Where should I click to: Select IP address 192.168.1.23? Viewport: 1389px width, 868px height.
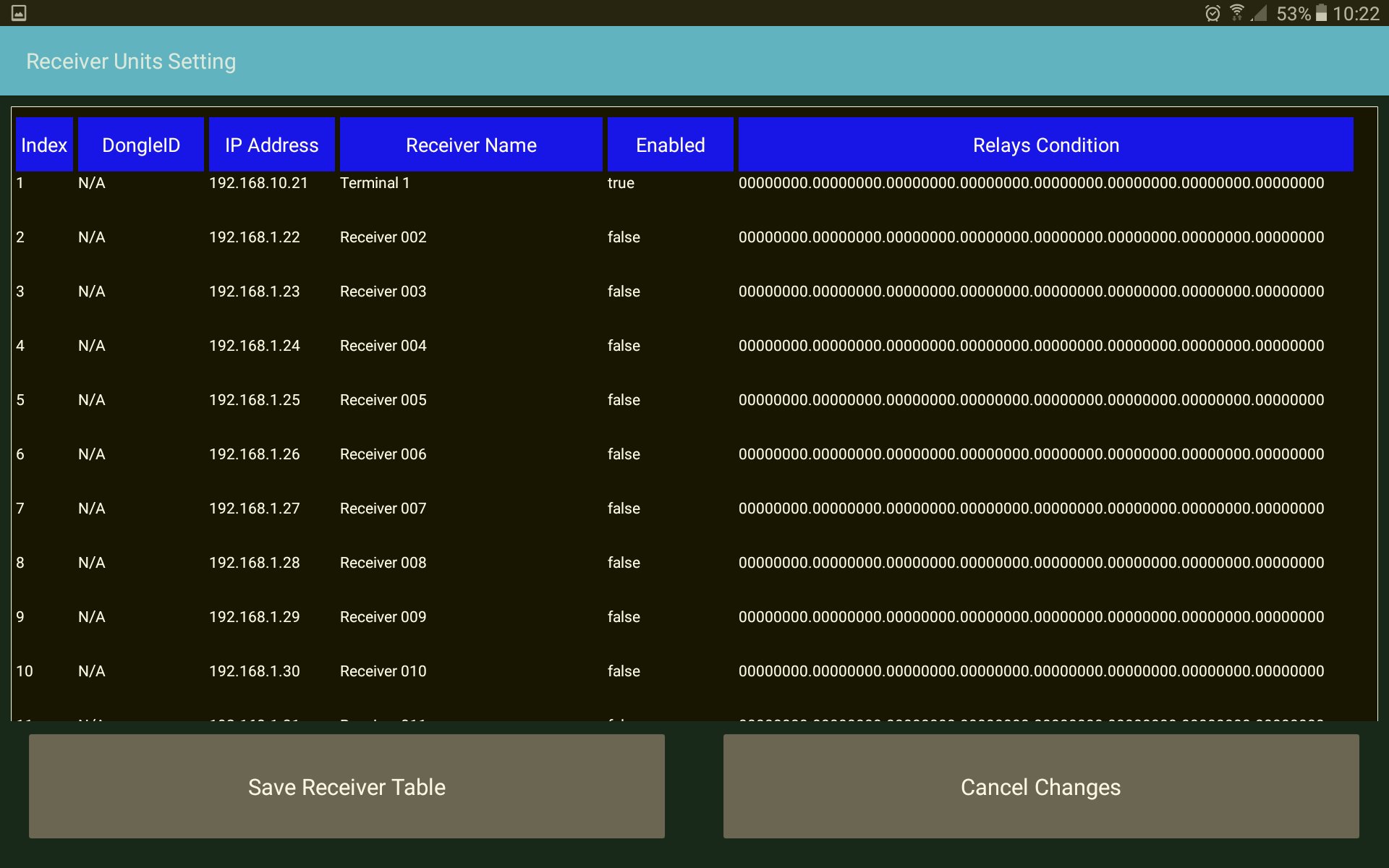pos(255,292)
